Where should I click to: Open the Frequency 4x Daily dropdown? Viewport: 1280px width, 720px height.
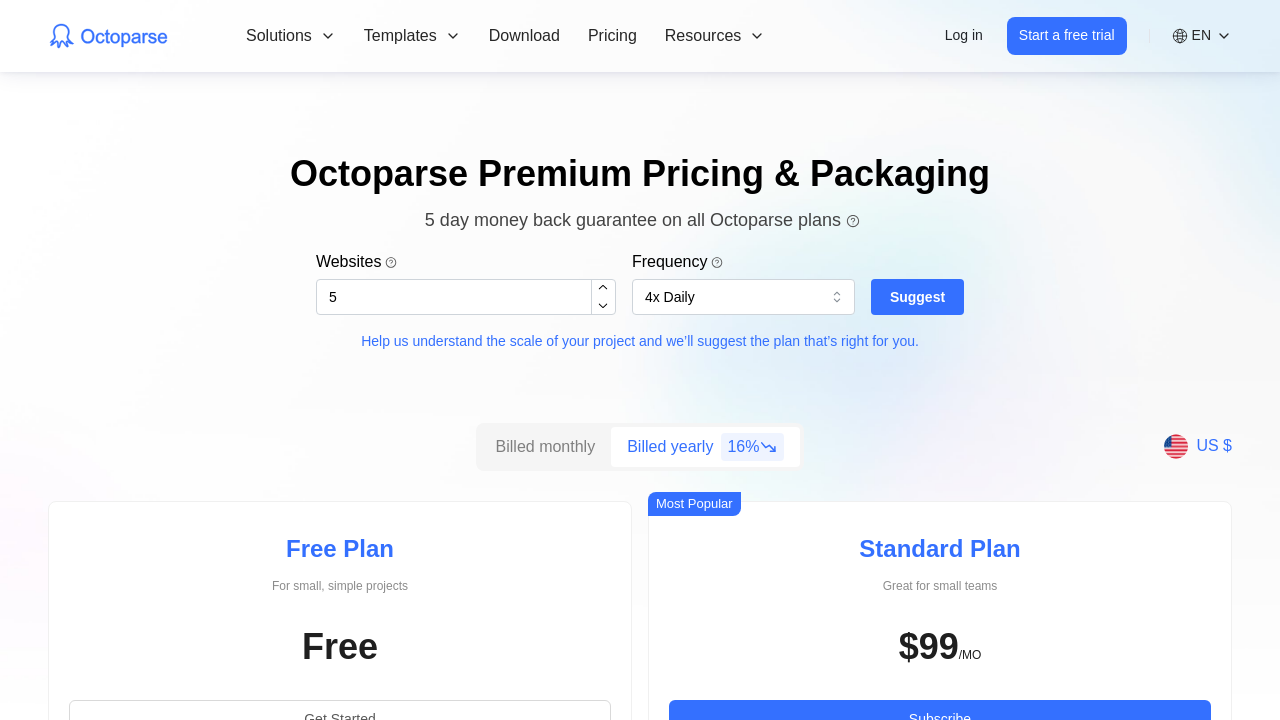coord(743,297)
